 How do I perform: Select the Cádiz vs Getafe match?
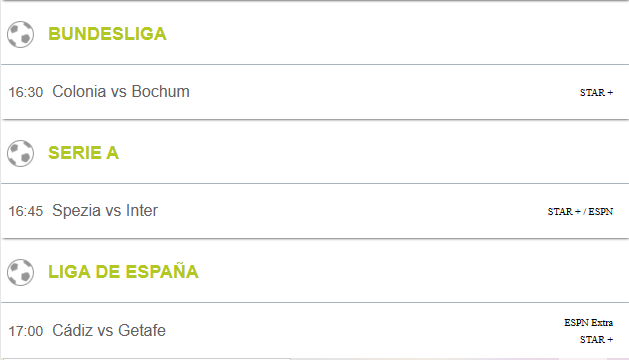[109, 330]
